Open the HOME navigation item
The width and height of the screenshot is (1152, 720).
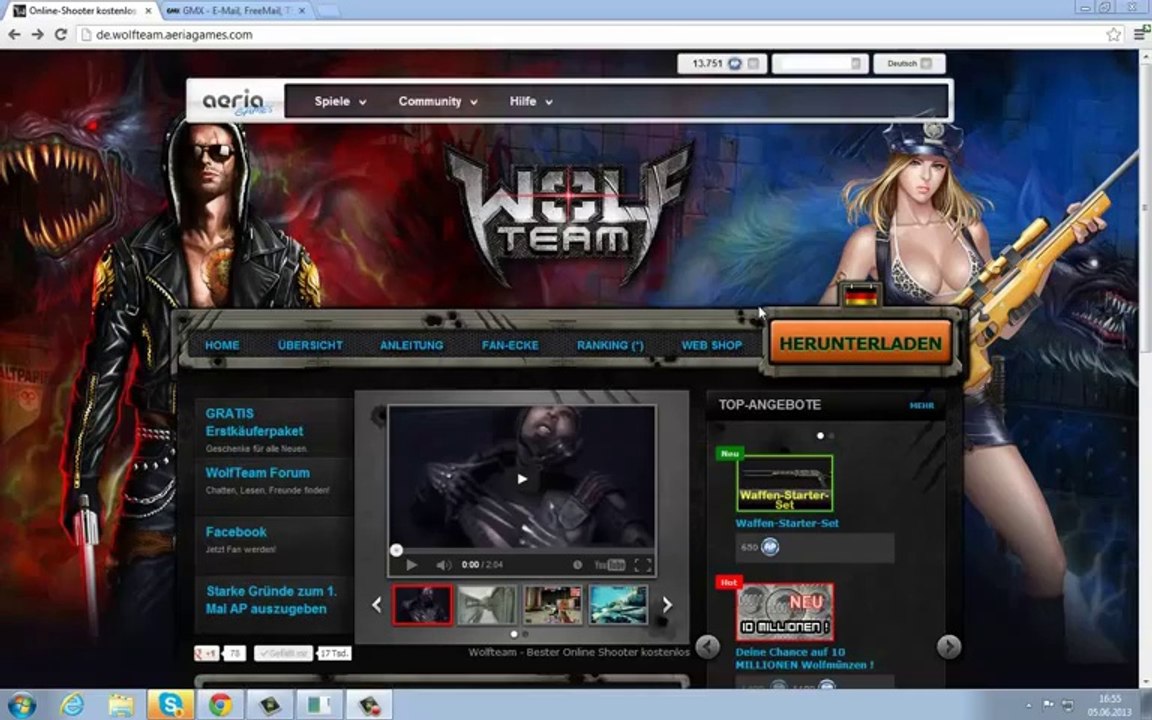point(222,345)
